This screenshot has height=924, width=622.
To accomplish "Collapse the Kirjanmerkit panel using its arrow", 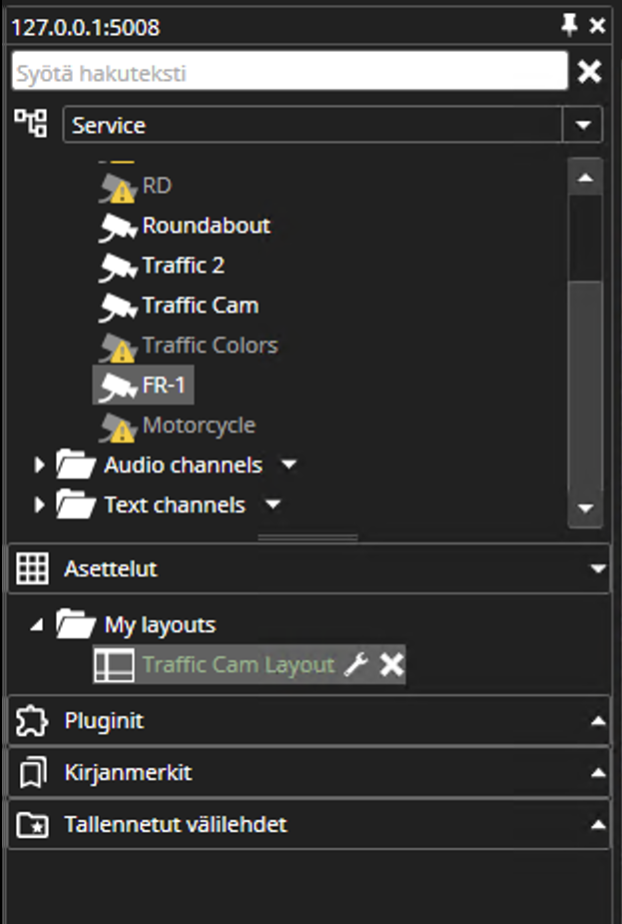I will pos(597,772).
